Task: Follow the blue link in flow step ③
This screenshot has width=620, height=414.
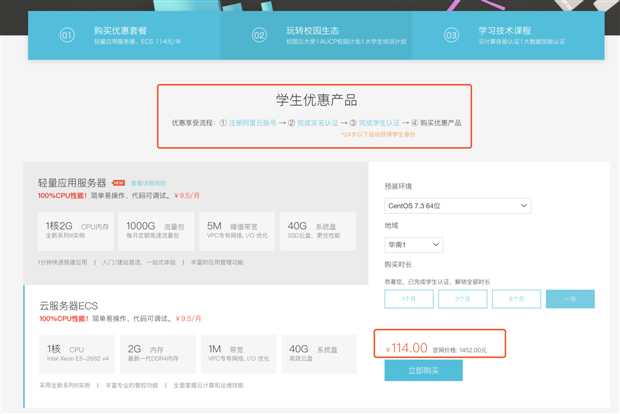Action: [x=379, y=123]
